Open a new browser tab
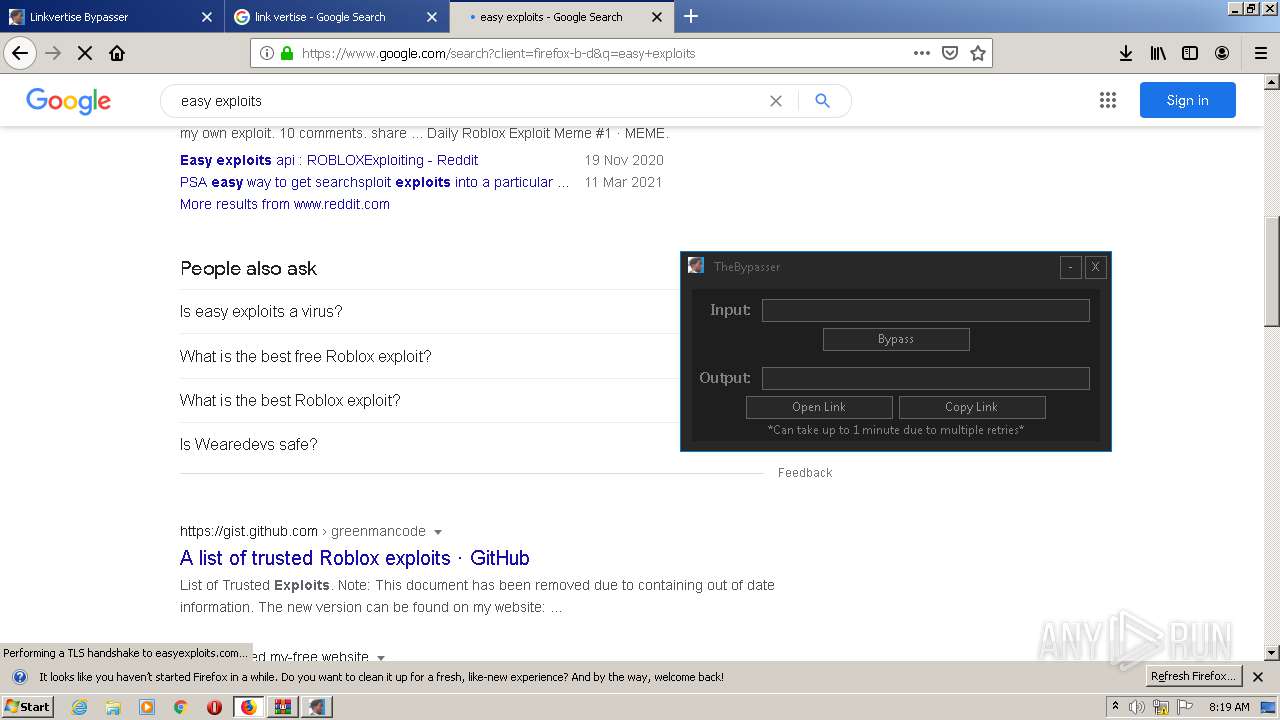The height and width of the screenshot is (720, 1280). [x=691, y=16]
